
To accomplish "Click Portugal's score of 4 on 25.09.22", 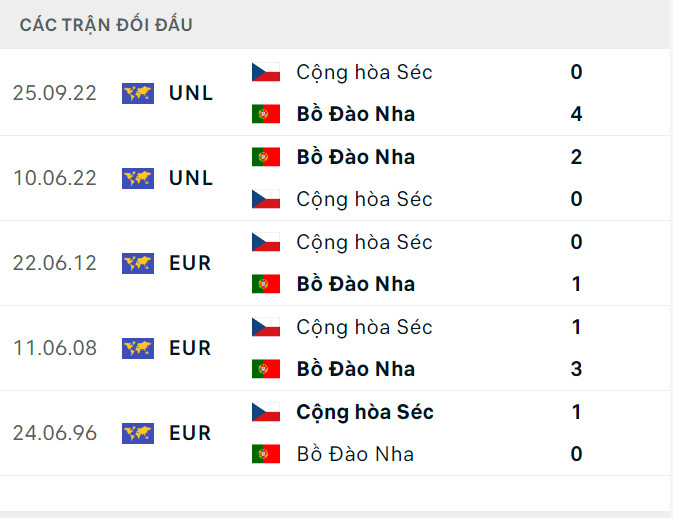I will 576,114.
